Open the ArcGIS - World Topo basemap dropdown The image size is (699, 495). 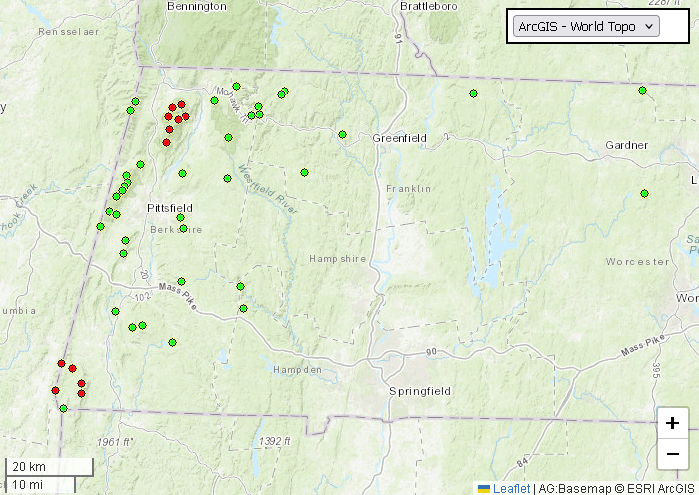[586, 26]
